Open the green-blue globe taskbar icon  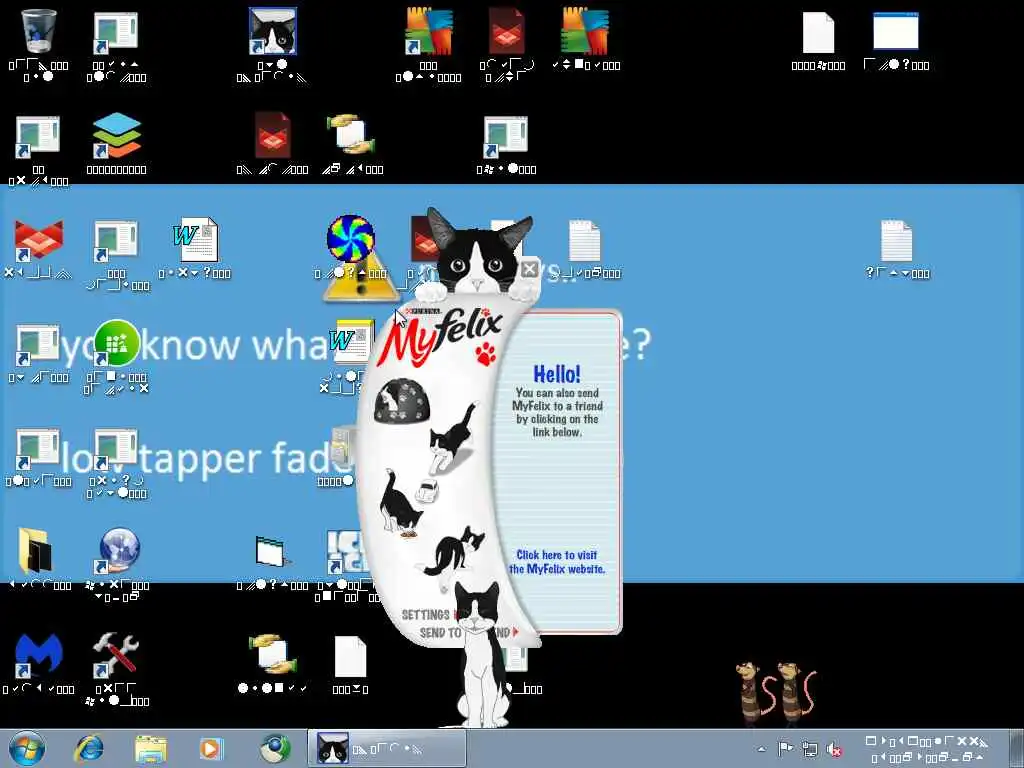click(x=275, y=749)
